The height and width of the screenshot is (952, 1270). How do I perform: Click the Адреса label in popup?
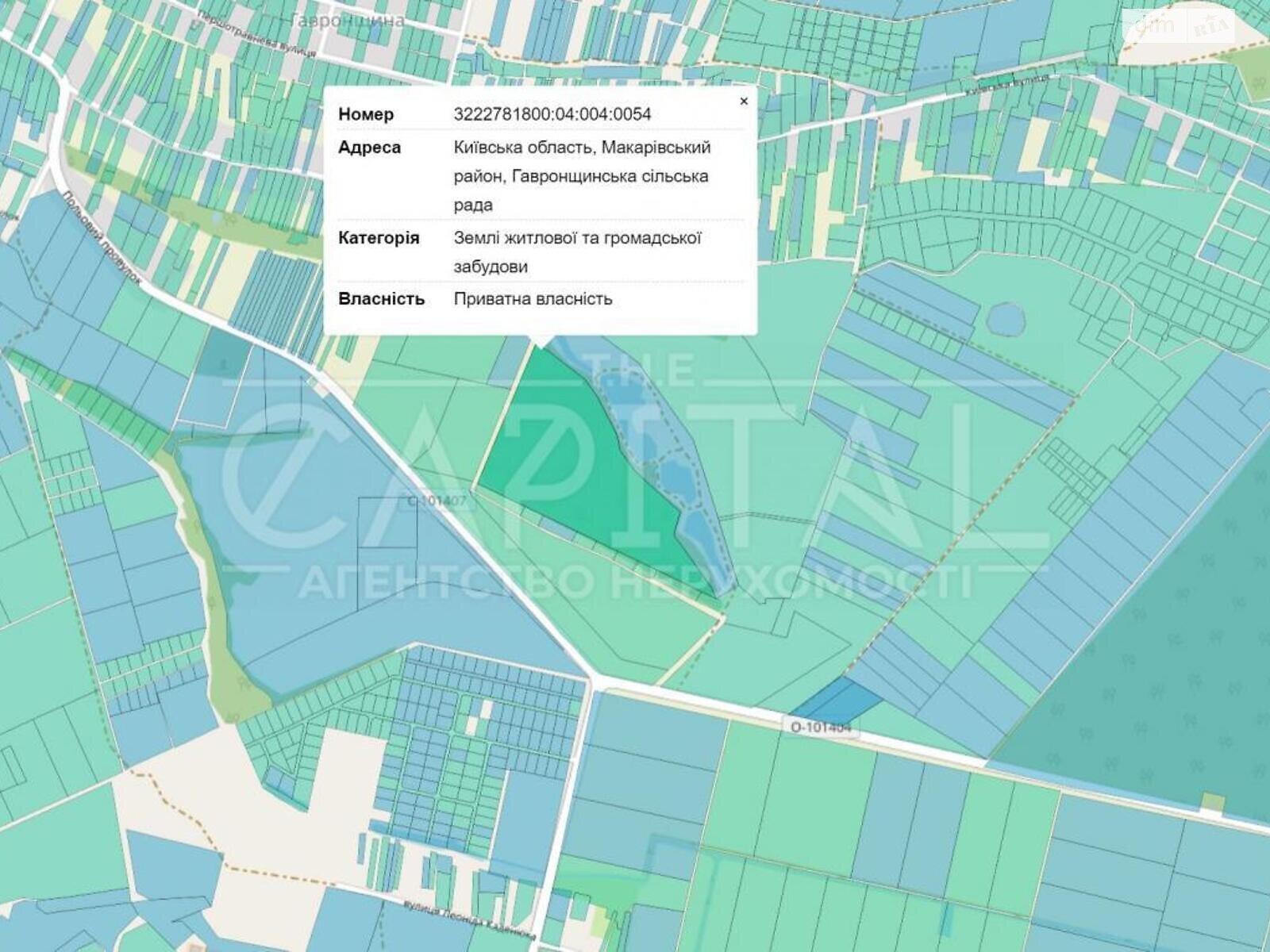tap(369, 147)
